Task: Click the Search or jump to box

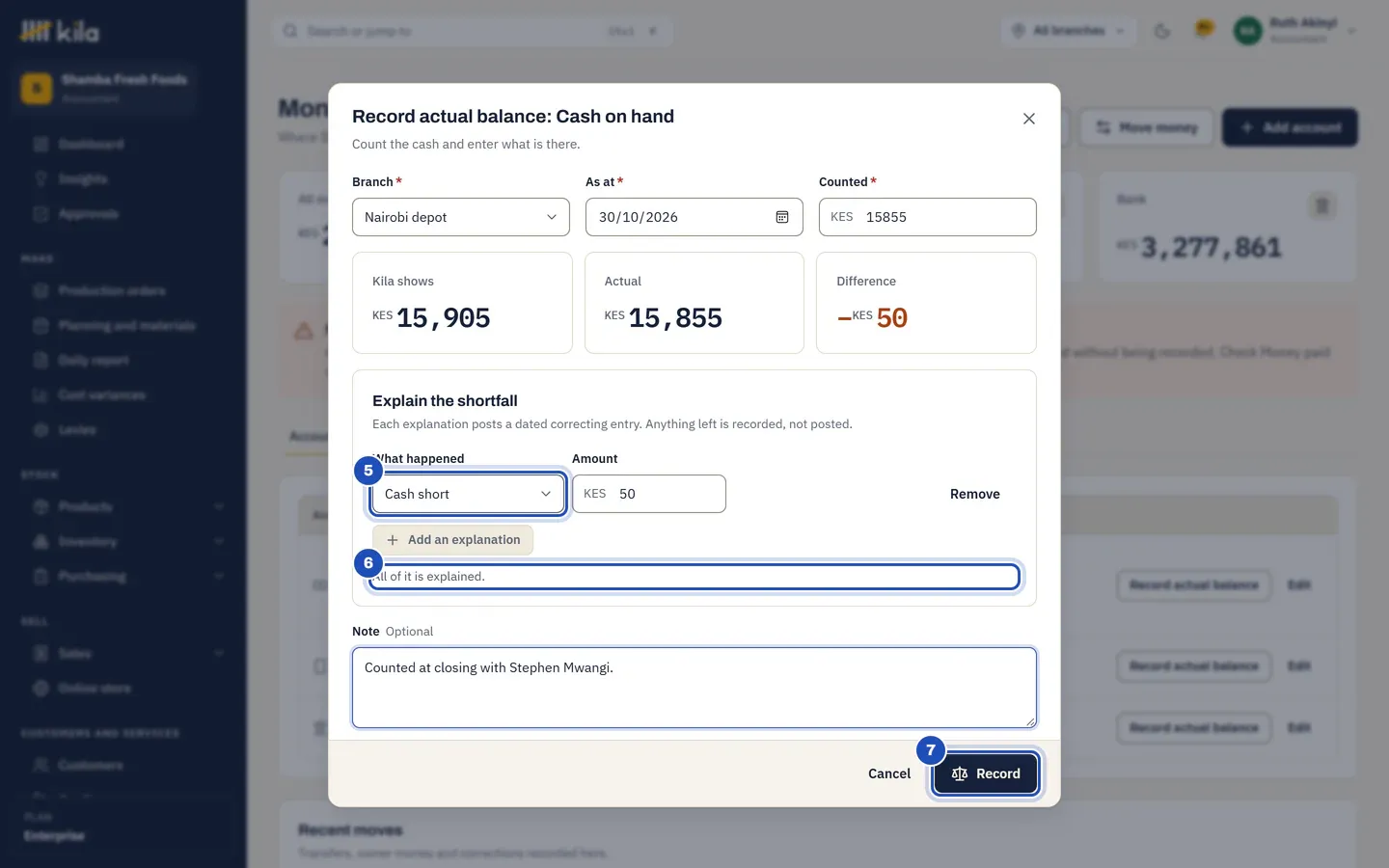Action: coord(473,31)
